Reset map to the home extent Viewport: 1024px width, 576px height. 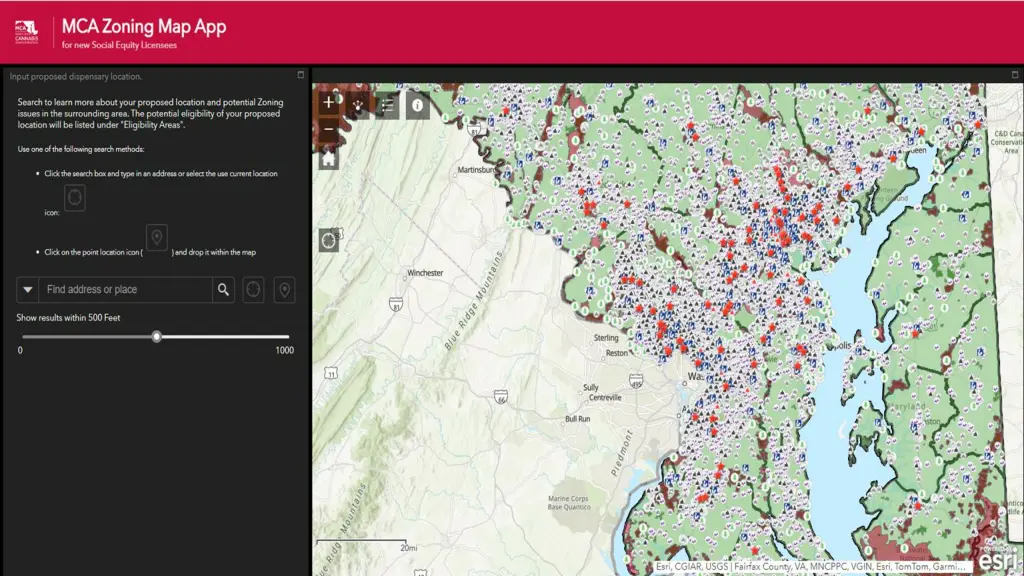(x=328, y=159)
